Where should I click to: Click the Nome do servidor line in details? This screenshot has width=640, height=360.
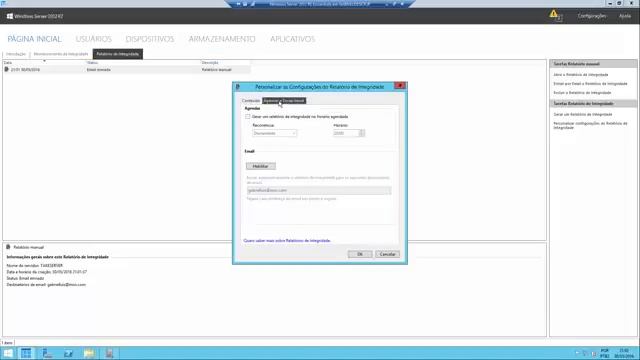pyautogui.click(x=35, y=265)
